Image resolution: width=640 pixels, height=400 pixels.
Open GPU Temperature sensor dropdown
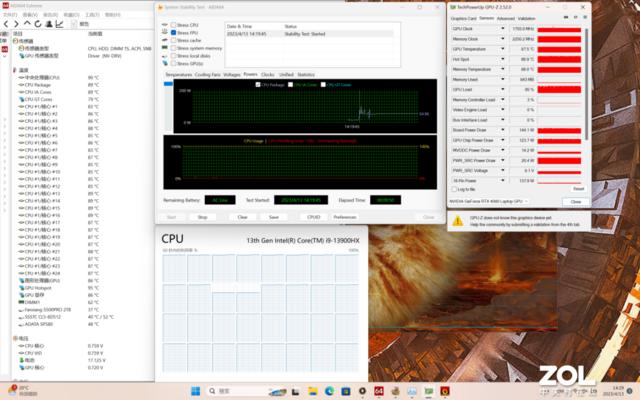pyautogui.click(x=502, y=49)
